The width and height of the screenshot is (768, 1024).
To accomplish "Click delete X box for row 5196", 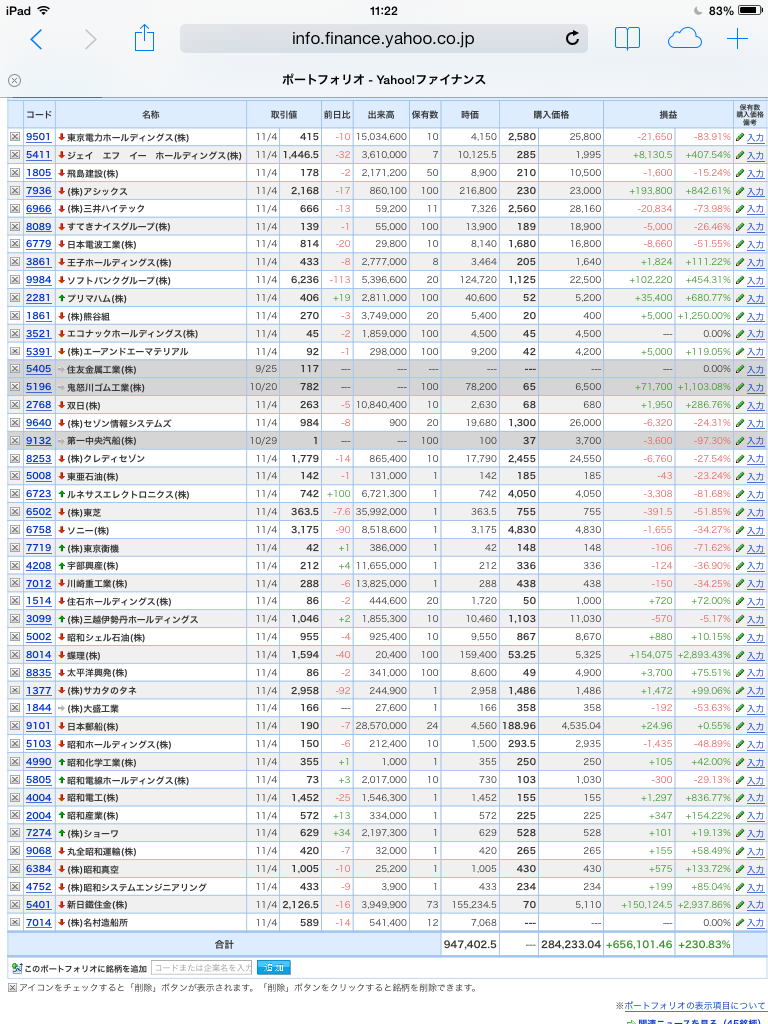I will pos(15,387).
